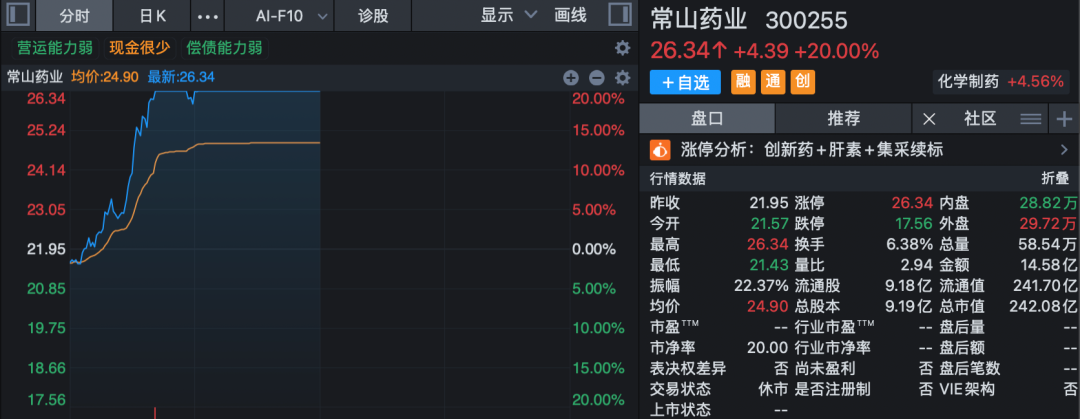Collapse 行情数据 with 折叠

point(1055,179)
